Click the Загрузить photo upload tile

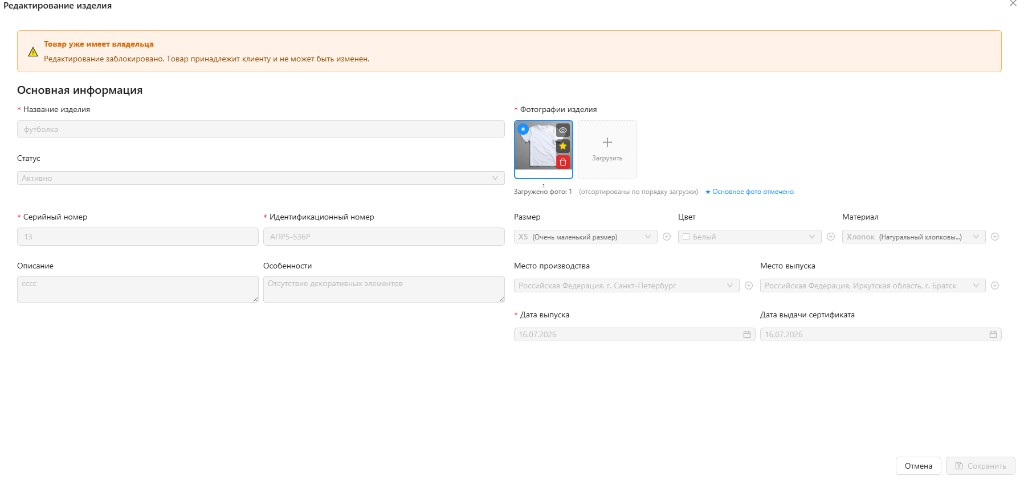tap(607, 149)
